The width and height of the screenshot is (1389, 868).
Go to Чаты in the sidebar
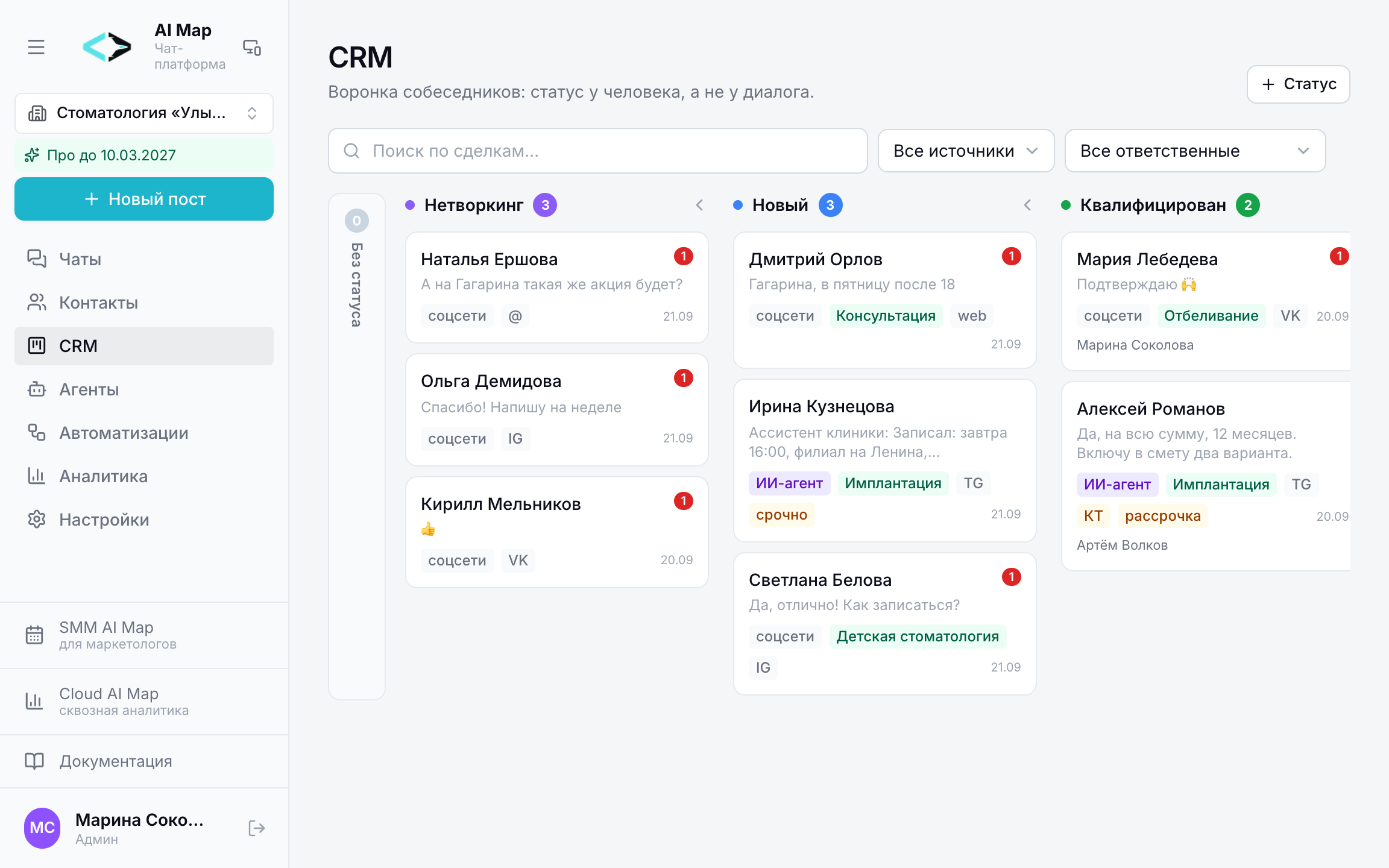[x=144, y=259]
